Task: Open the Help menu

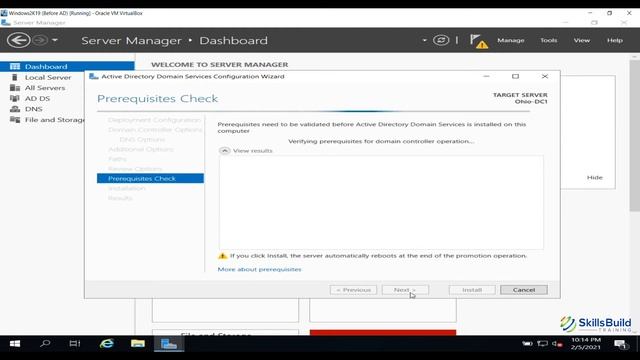Action: pyautogui.click(x=615, y=40)
